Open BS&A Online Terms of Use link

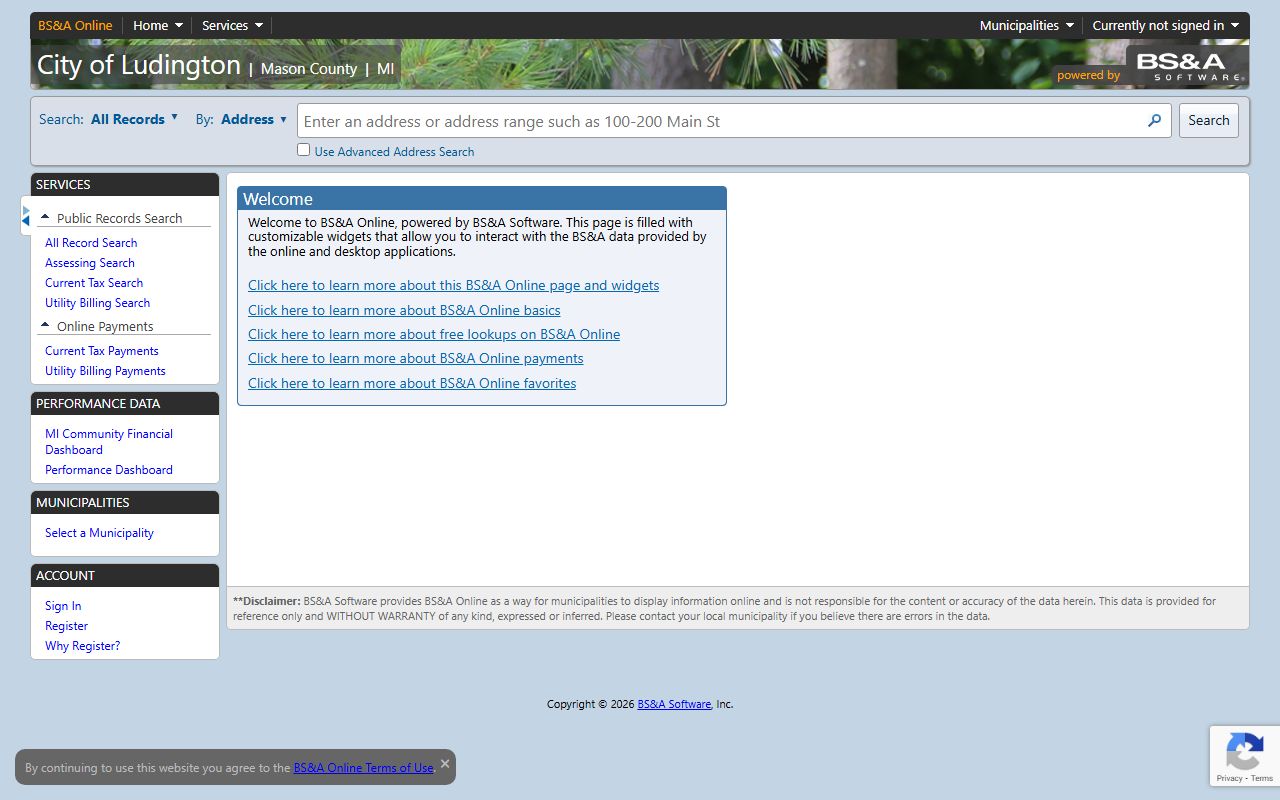pyautogui.click(x=363, y=768)
